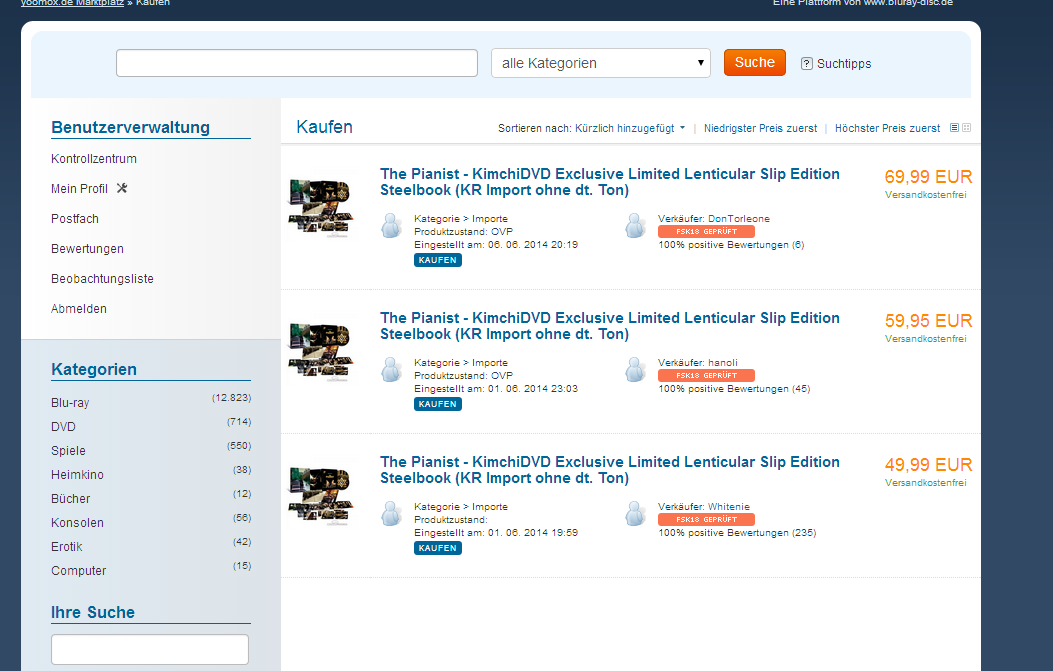Sort by 'Niedrigster Preis zuerst'

click(760, 128)
